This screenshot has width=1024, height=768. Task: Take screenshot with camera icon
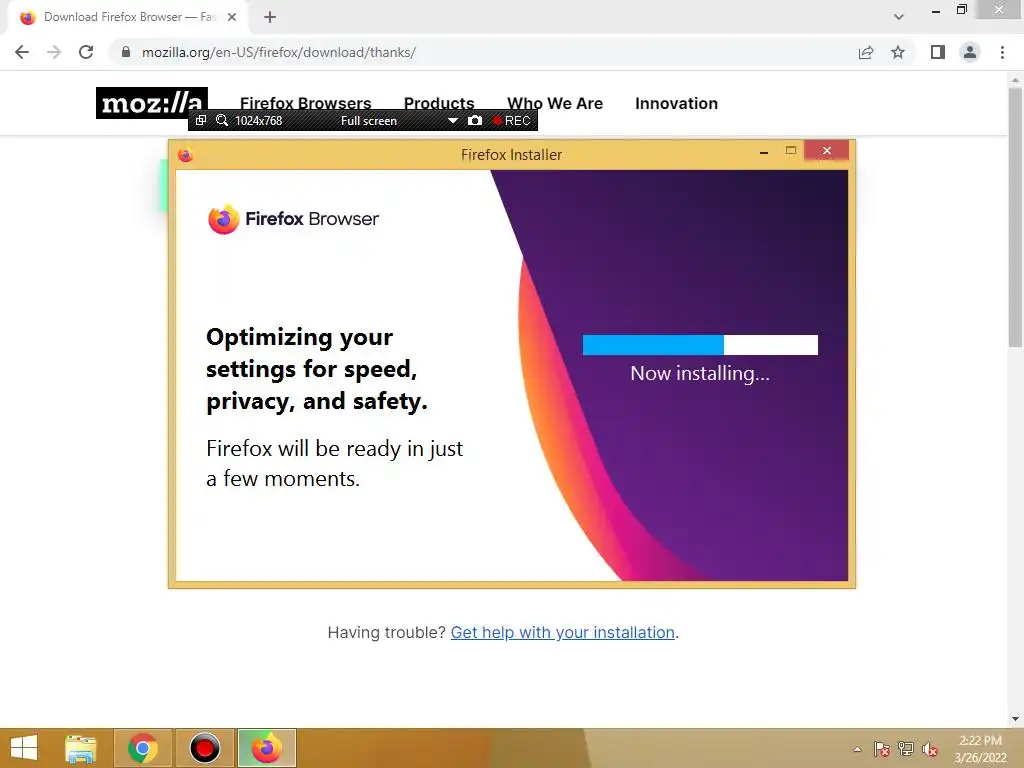pyautogui.click(x=475, y=120)
